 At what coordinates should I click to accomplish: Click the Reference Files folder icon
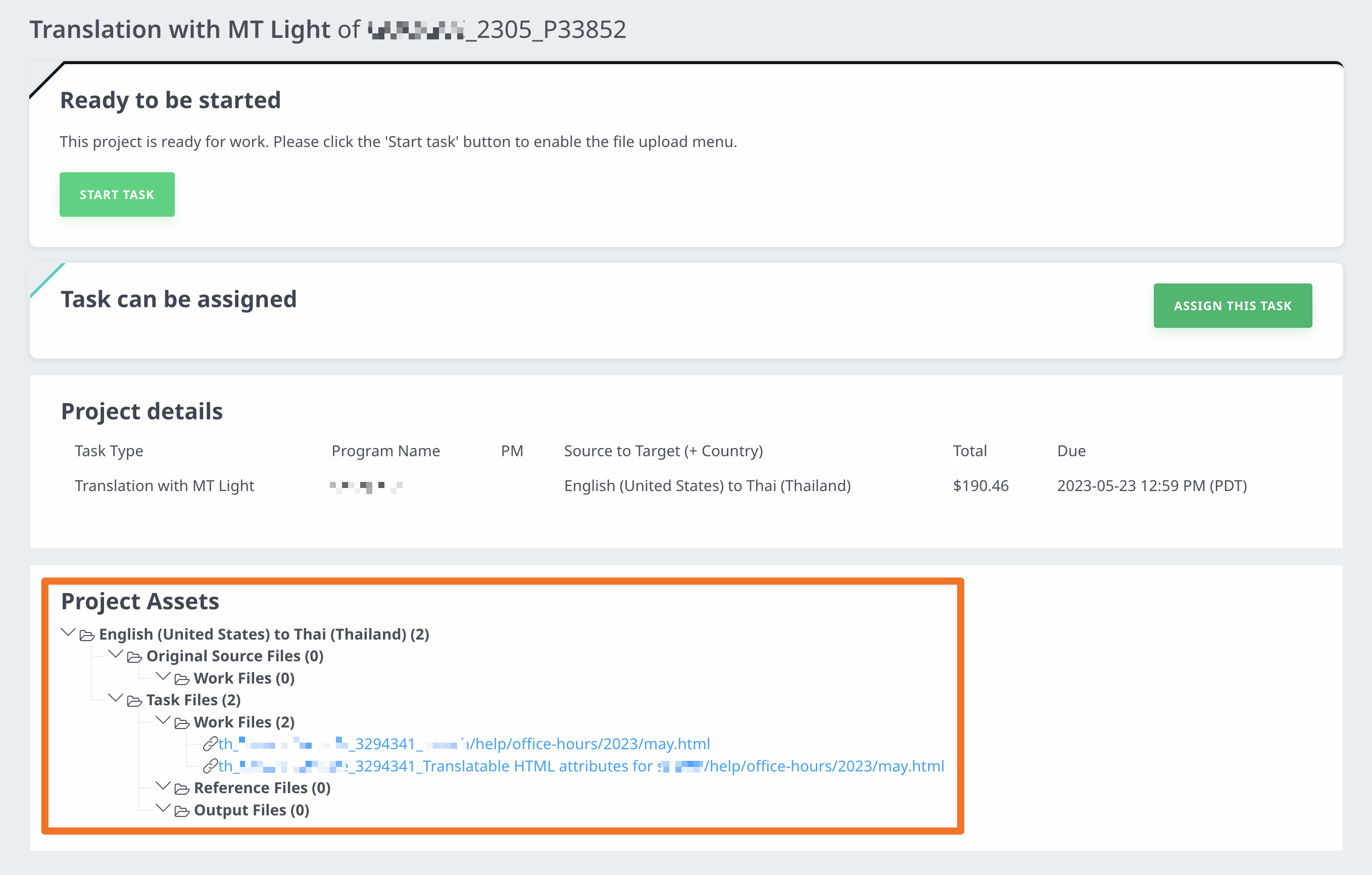pos(182,789)
